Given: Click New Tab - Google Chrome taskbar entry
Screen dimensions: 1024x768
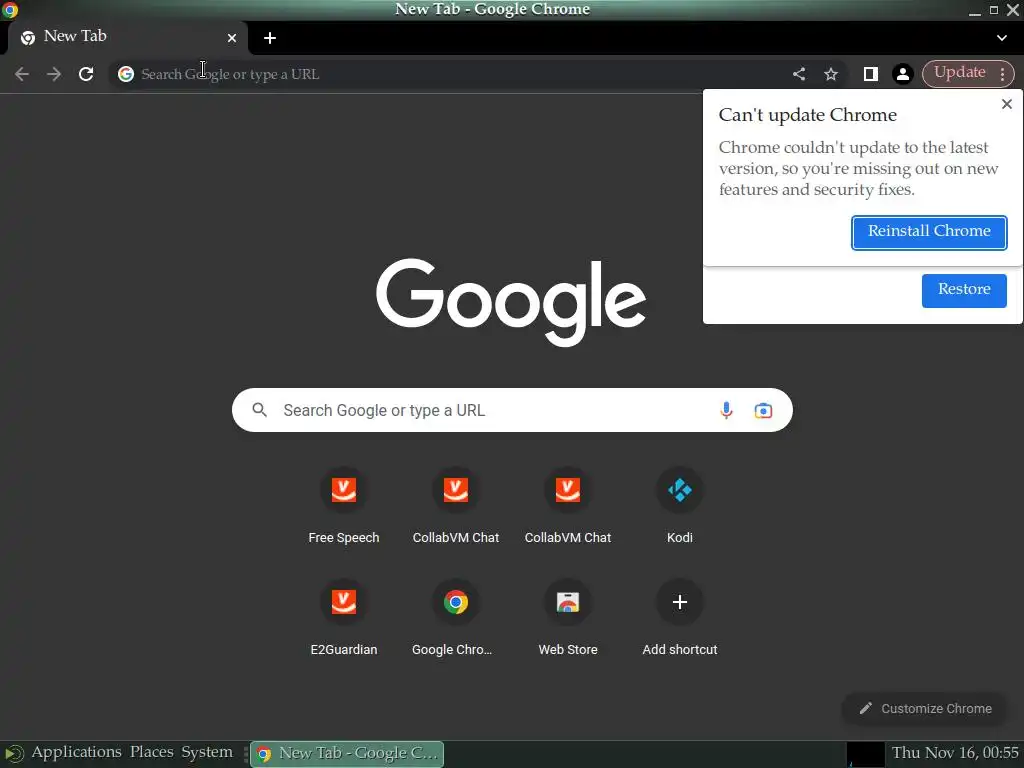Looking at the screenshot, I should click(x=347, y=754).
